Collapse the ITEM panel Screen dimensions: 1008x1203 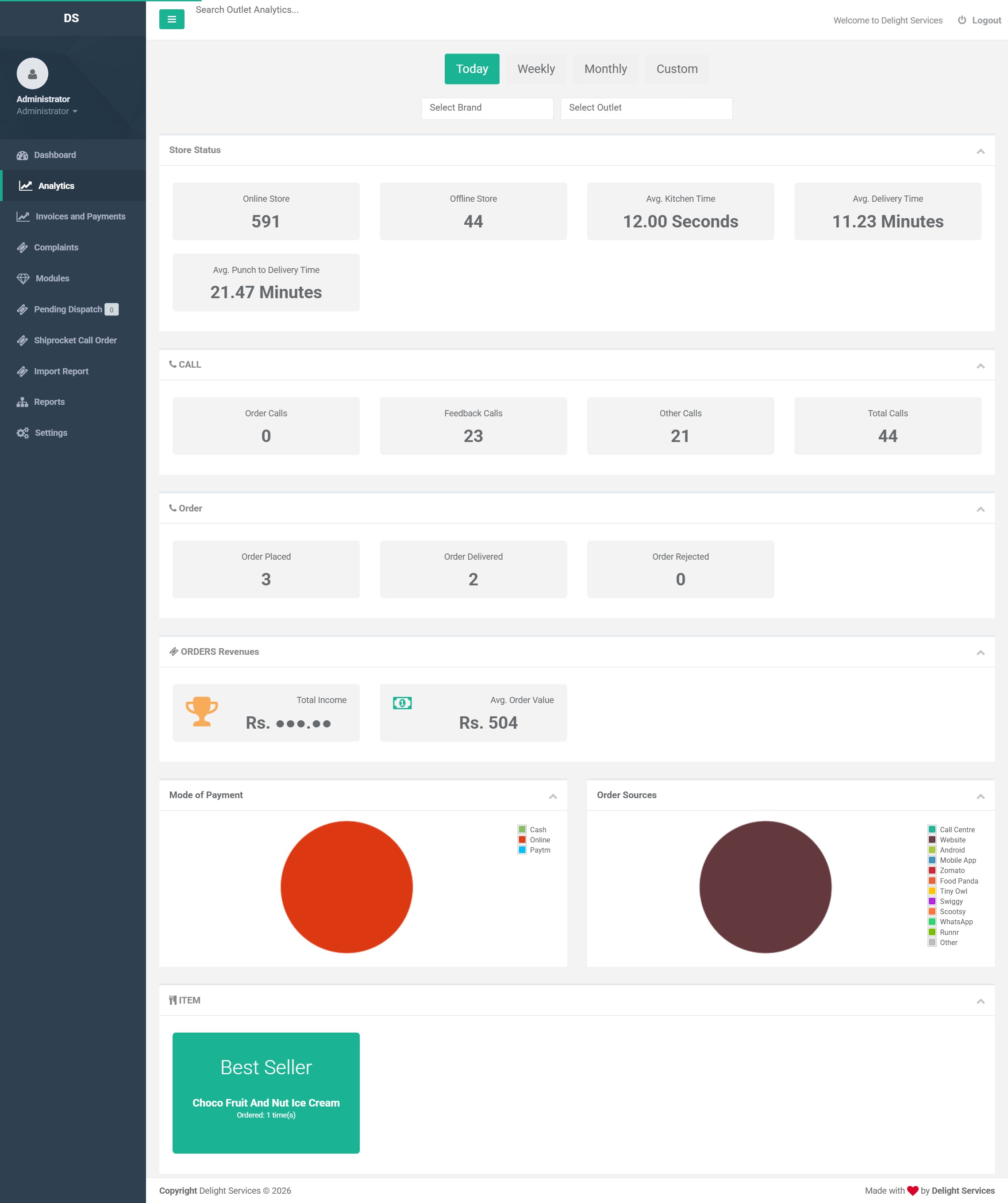pos(981,1001)
